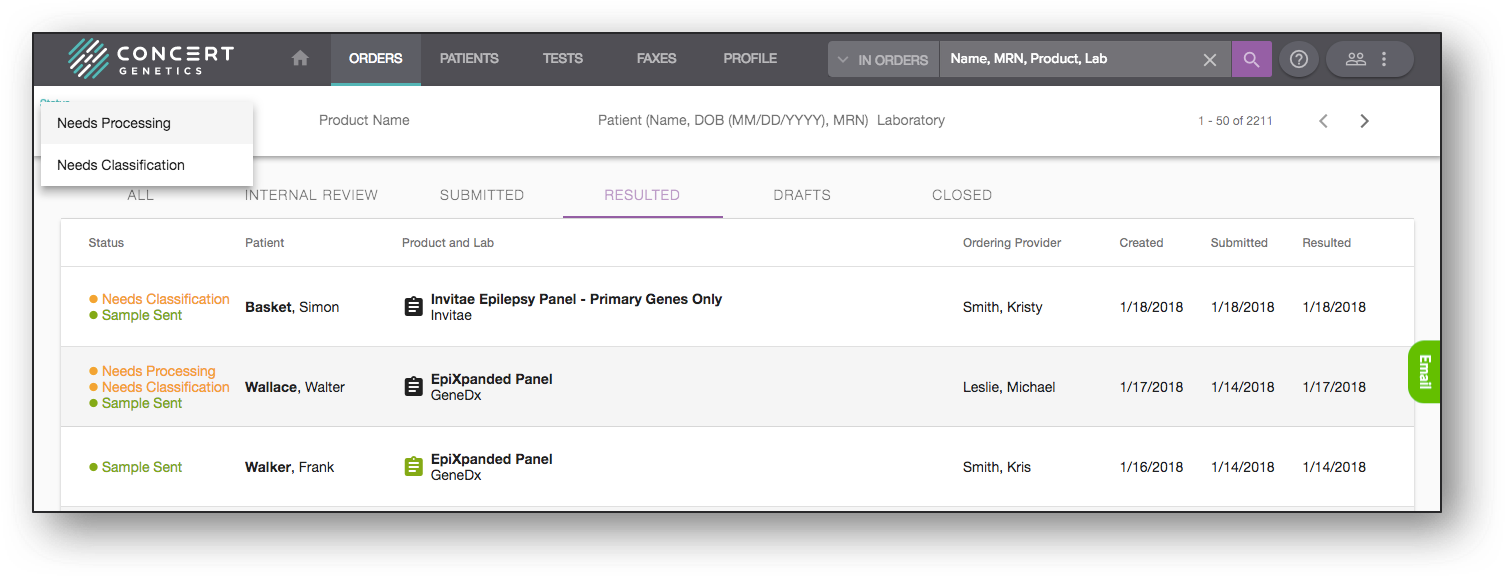Click green clipboard icon in Walker row
Viewport: 1507px width, 578px height.
[413, 467]
